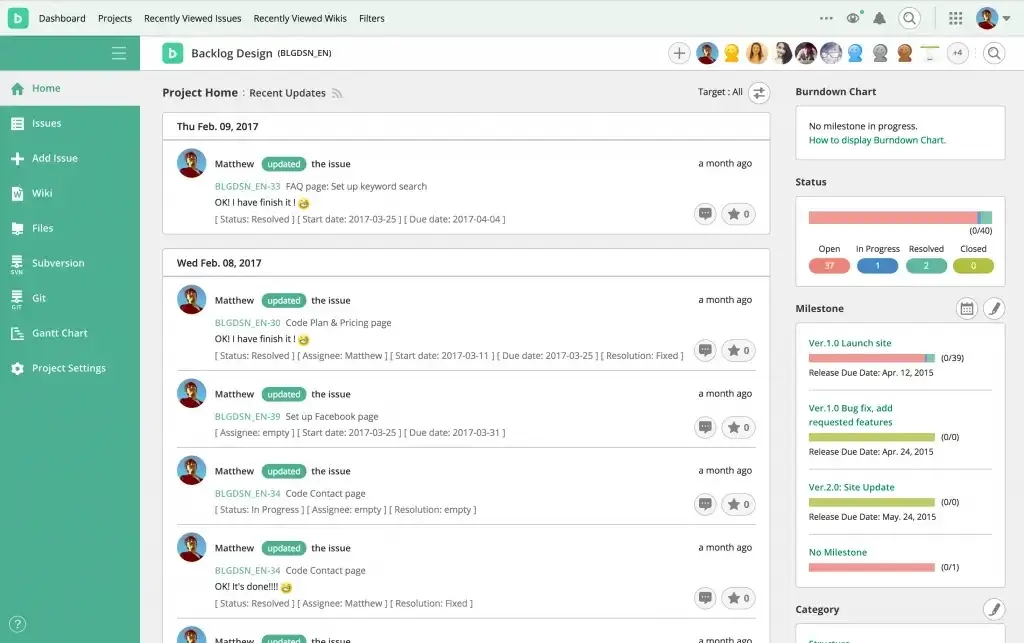This screenshot has width=1024, height=643.
Task: Expand the +4 members overflow
Action: point(957,51)
